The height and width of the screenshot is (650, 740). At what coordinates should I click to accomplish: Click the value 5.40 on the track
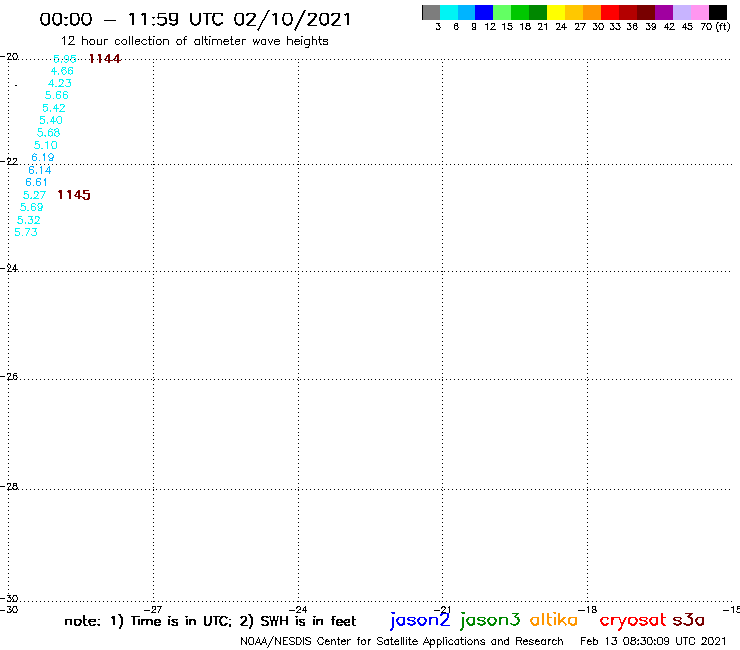pyautogui.click(x=51, y=120)
